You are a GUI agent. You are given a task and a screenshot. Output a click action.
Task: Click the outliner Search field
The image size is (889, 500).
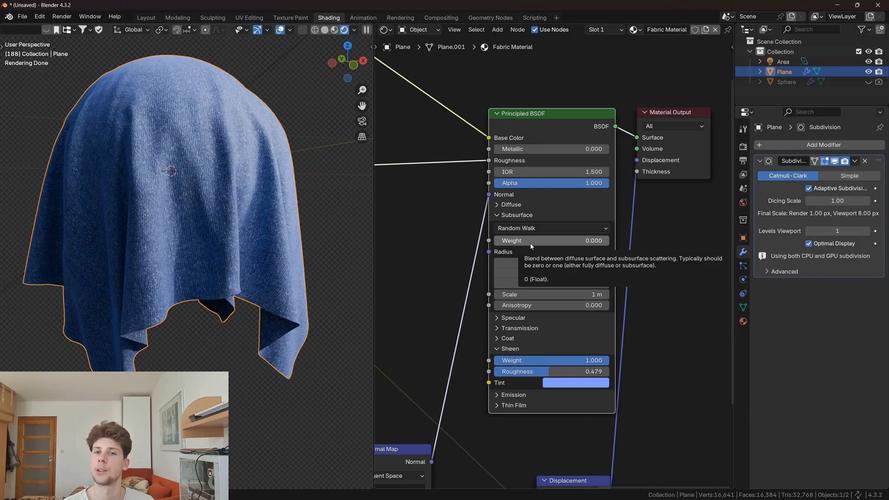point(811,29)
